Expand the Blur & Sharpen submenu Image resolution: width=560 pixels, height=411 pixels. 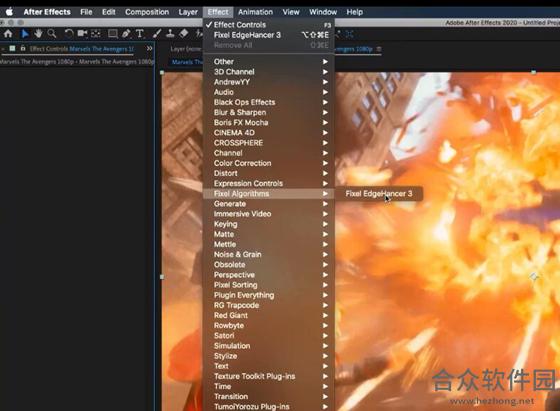[x=269, y=112]
